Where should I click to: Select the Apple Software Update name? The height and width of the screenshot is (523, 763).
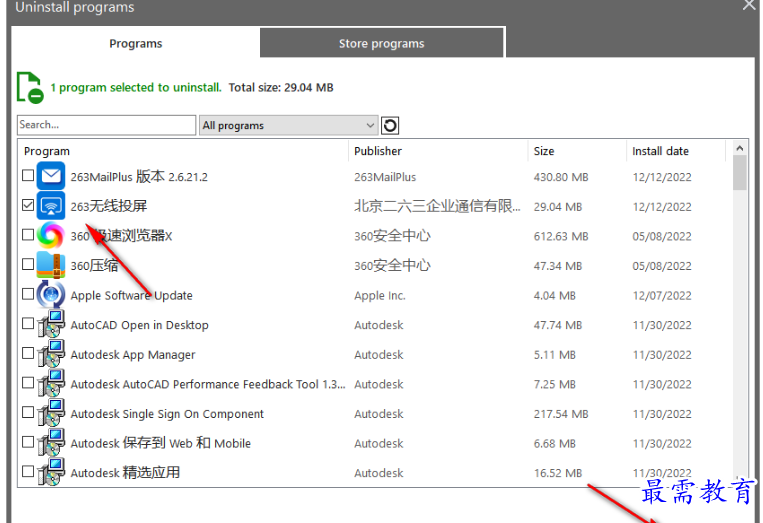(x=131, y=295)
